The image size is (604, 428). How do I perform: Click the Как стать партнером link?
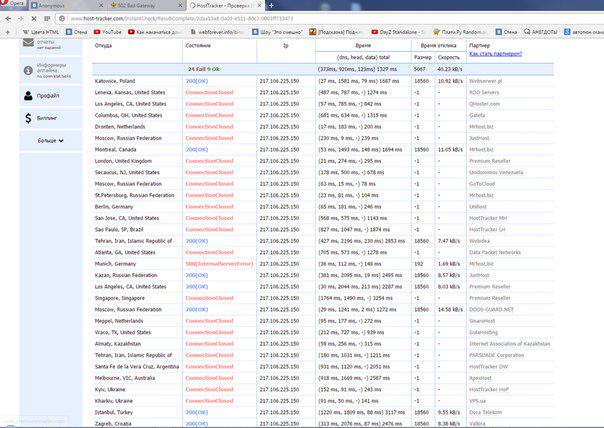(x=495, y=54)
